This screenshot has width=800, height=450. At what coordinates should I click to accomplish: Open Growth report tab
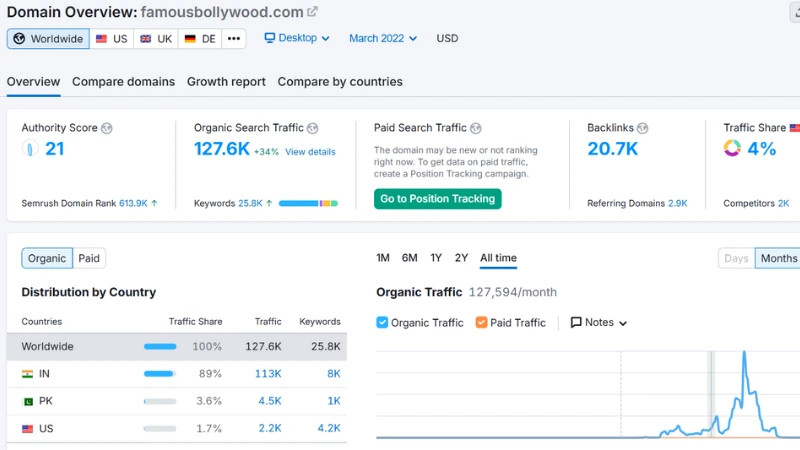coord(226,82)
